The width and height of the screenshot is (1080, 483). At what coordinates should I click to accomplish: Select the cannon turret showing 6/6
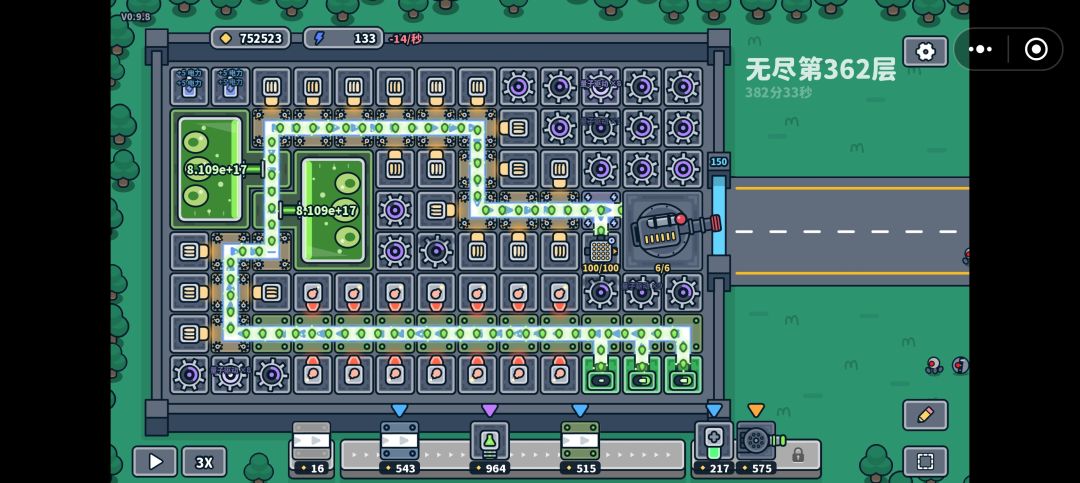665,229
